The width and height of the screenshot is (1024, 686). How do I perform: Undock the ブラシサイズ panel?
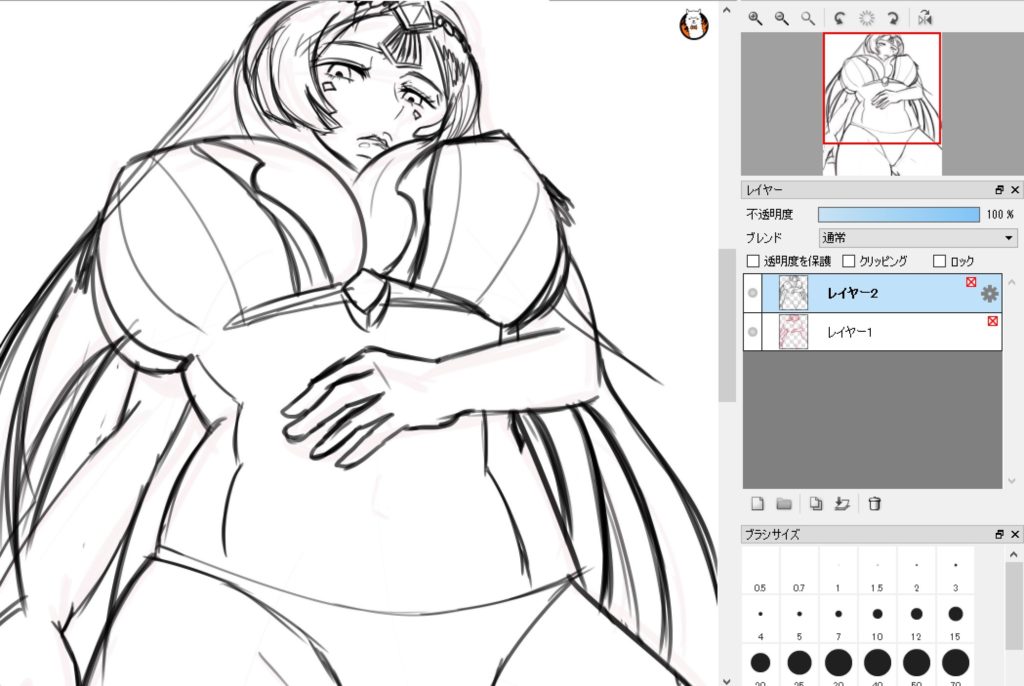pyautogui.click(x=999, y=535)
